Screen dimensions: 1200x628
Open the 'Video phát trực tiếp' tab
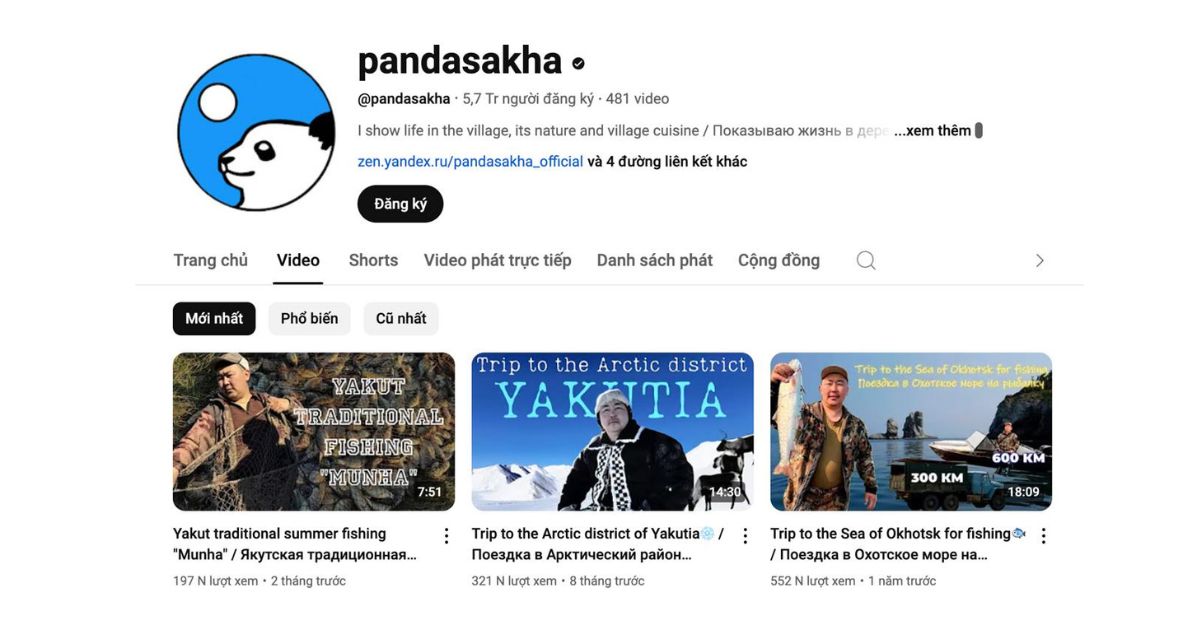(x=498, y=260)
